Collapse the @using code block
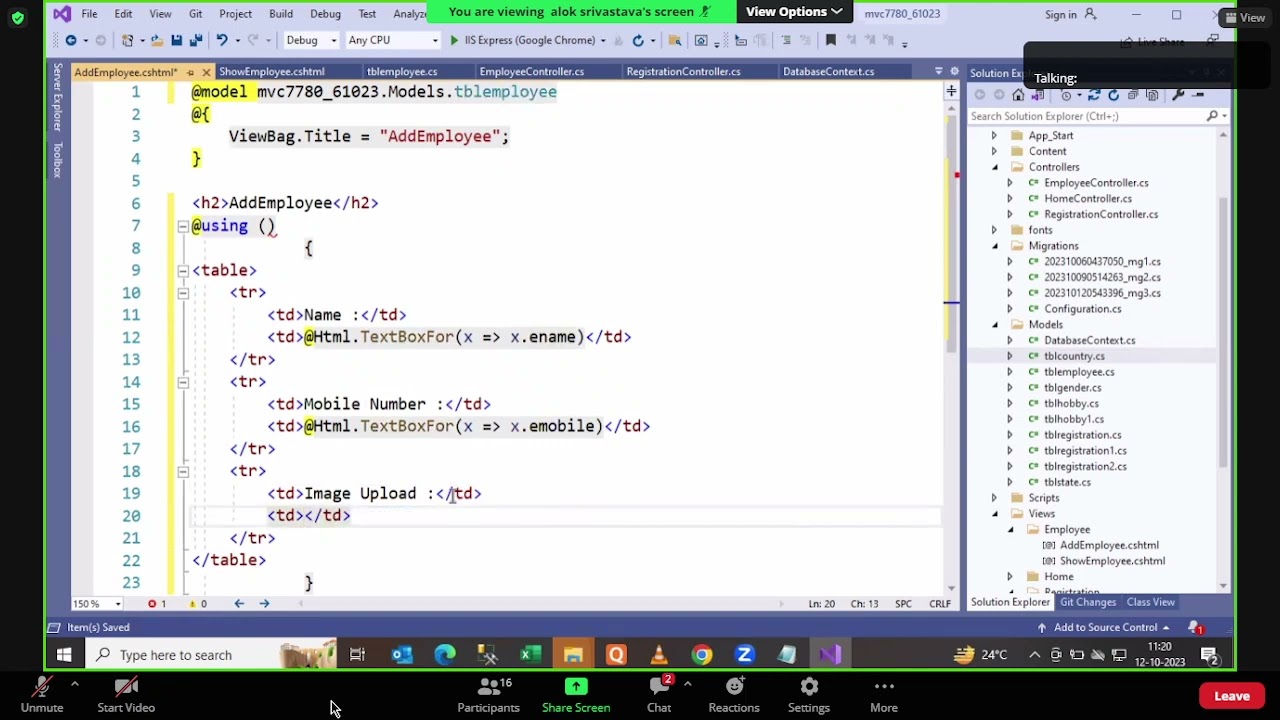Screen dimensions: 1280x720 tap(183, 226)
